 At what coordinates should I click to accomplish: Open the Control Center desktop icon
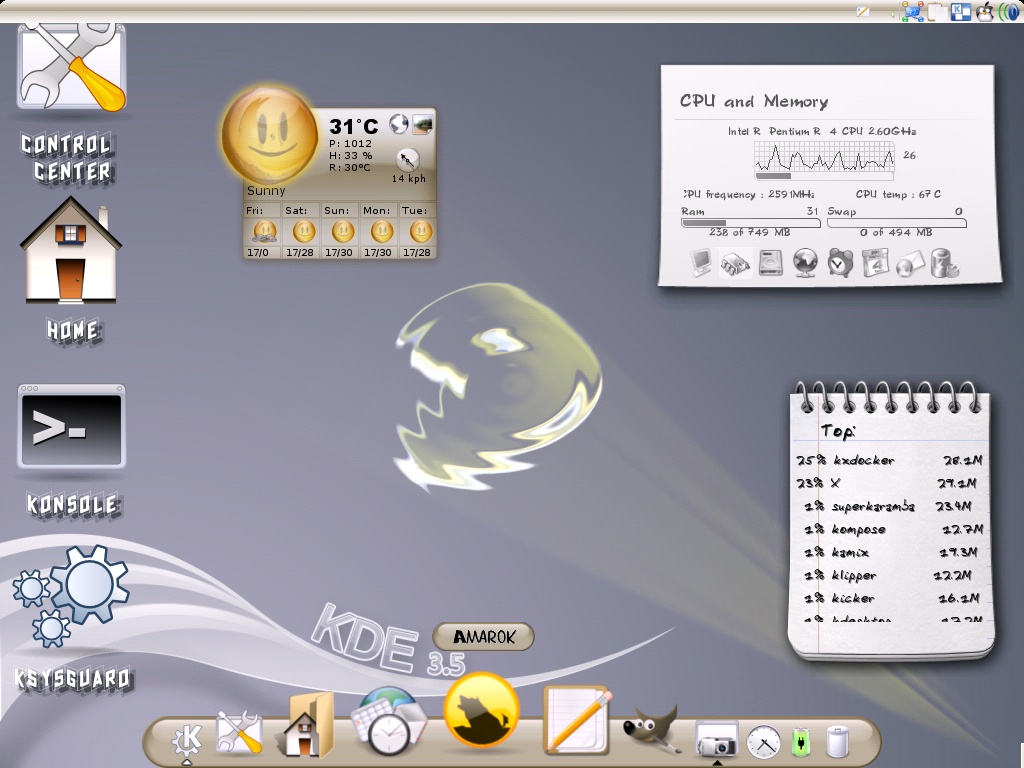pyautogui.click(x=71, y=68)
